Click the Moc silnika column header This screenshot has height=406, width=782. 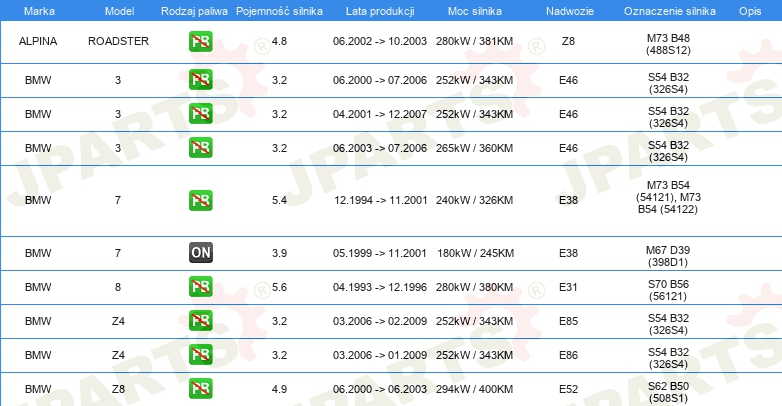(x=474, y=11)
